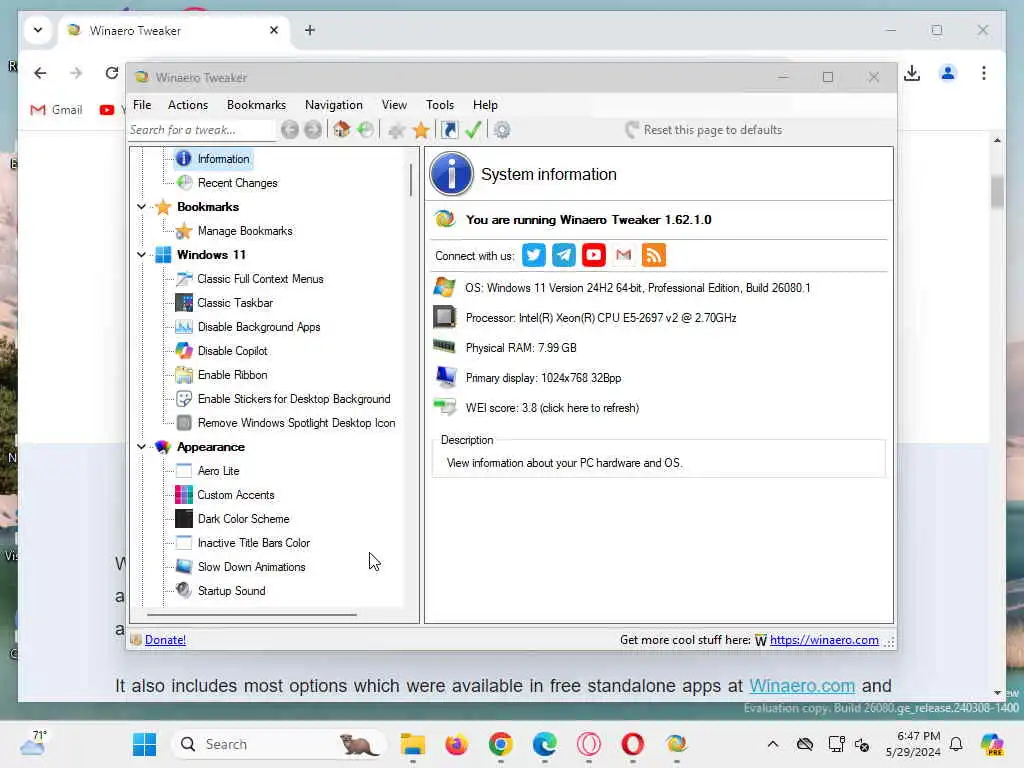The width and height of the screenshot is (1024, 768).
Task: Click the Home icon in Tweaker toolbar
Action: [342, 129]
